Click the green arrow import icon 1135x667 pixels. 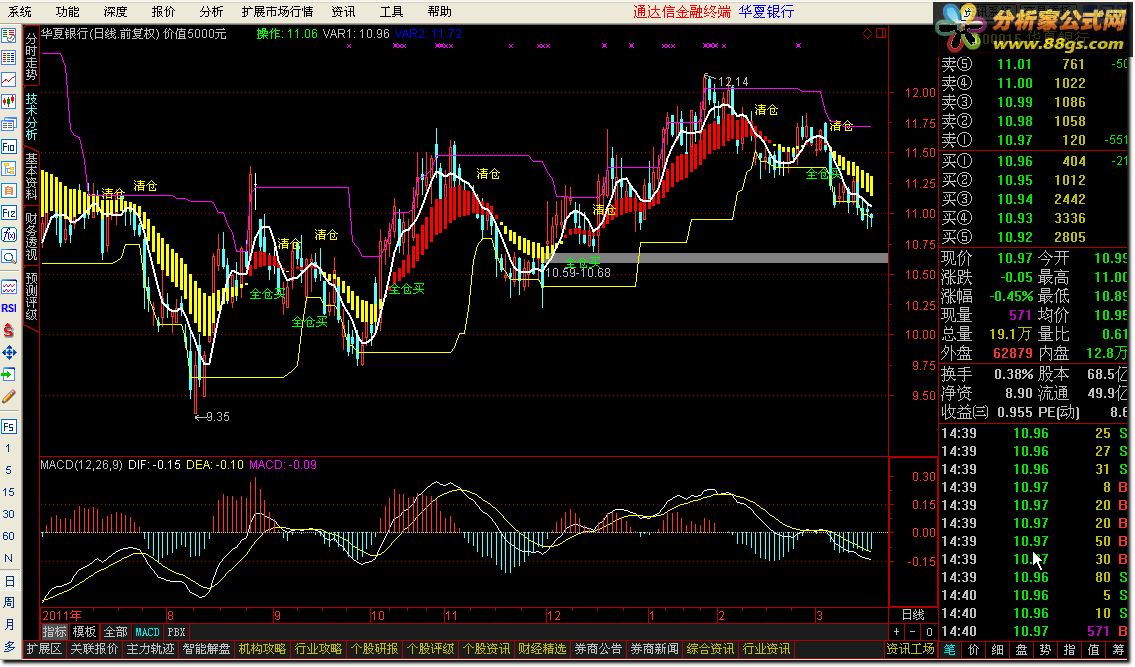point(9,374)
